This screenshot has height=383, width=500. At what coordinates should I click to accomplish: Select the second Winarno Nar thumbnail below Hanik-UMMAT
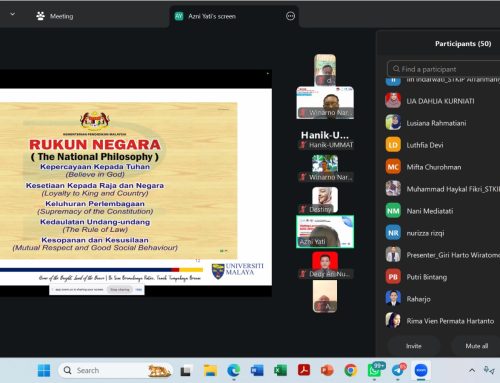pyautogui.click(x=325, y=168)
